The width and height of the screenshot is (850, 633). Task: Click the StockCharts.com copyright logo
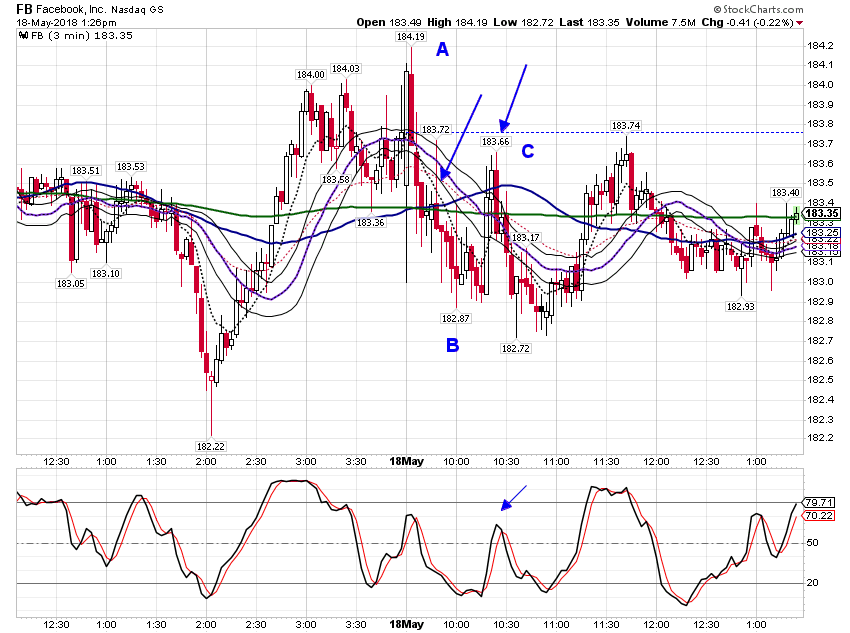click(758, 9)
